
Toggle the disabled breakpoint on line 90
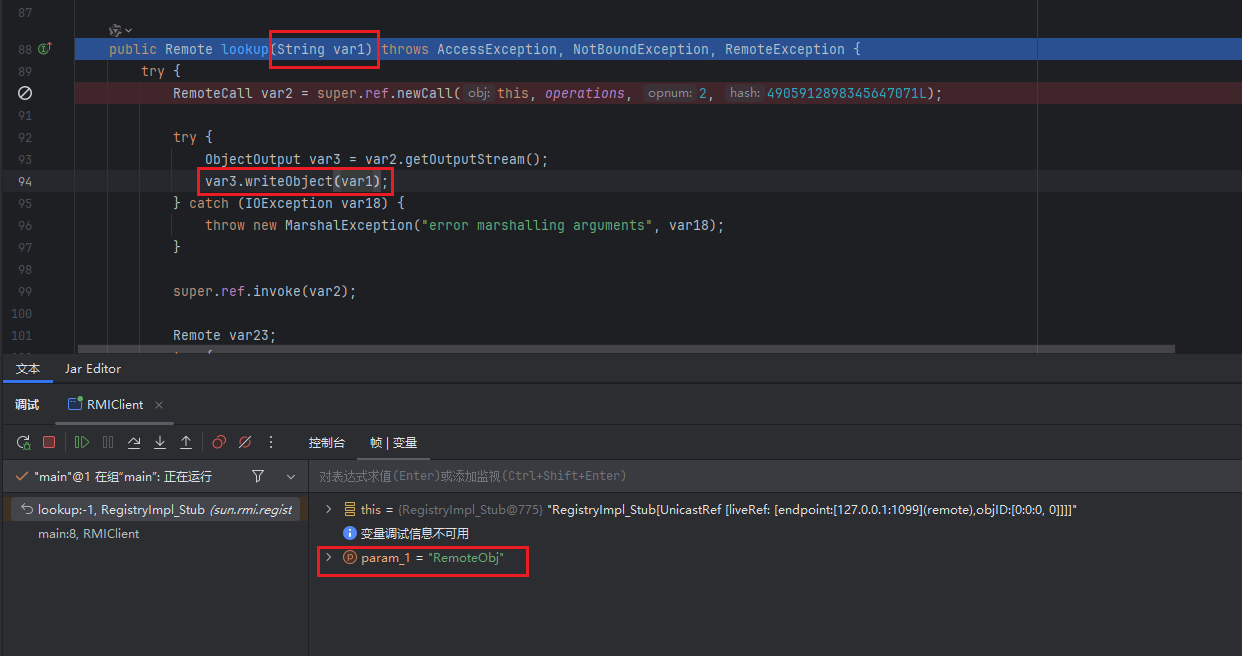pyautogui.click(x=26, y=93)
